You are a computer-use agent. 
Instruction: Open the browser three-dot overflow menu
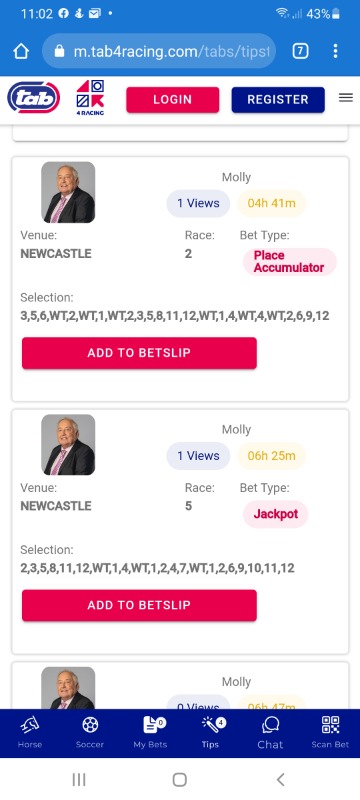(x=335, y=51)
